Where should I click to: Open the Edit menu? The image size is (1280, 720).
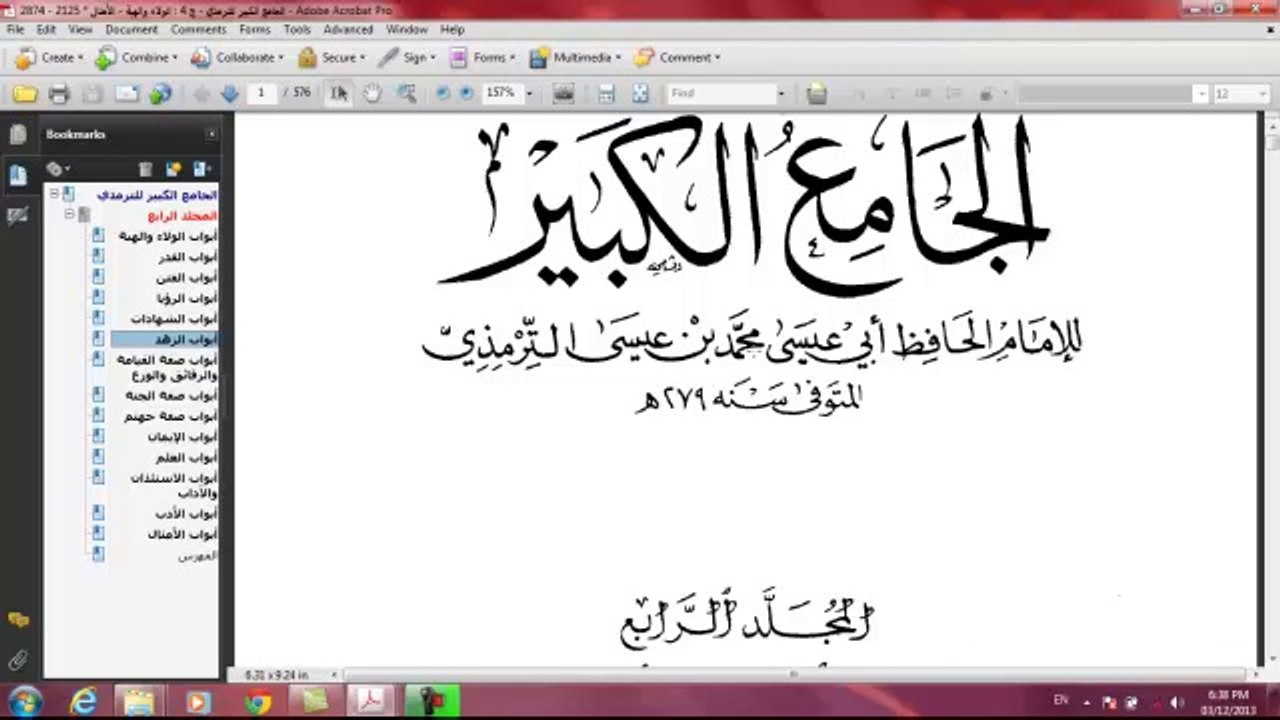[x=47, y=30]
